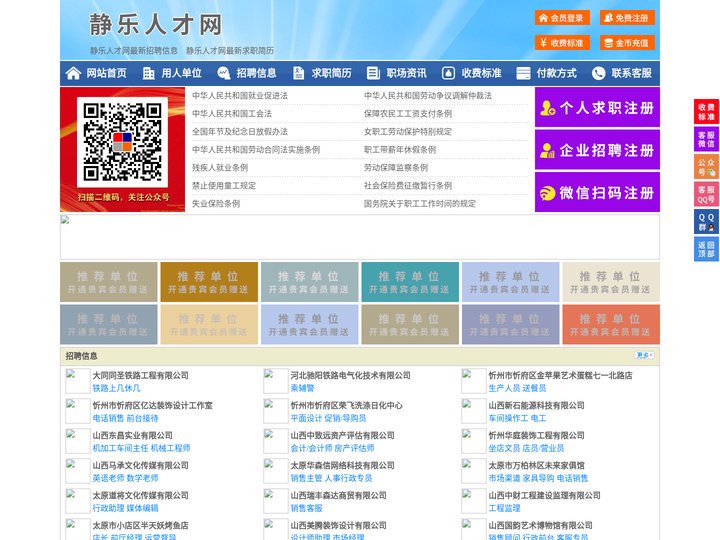Click the icon beside 收费标准 in navbar
The image size is (720, 540).
[x=448, y=73]
